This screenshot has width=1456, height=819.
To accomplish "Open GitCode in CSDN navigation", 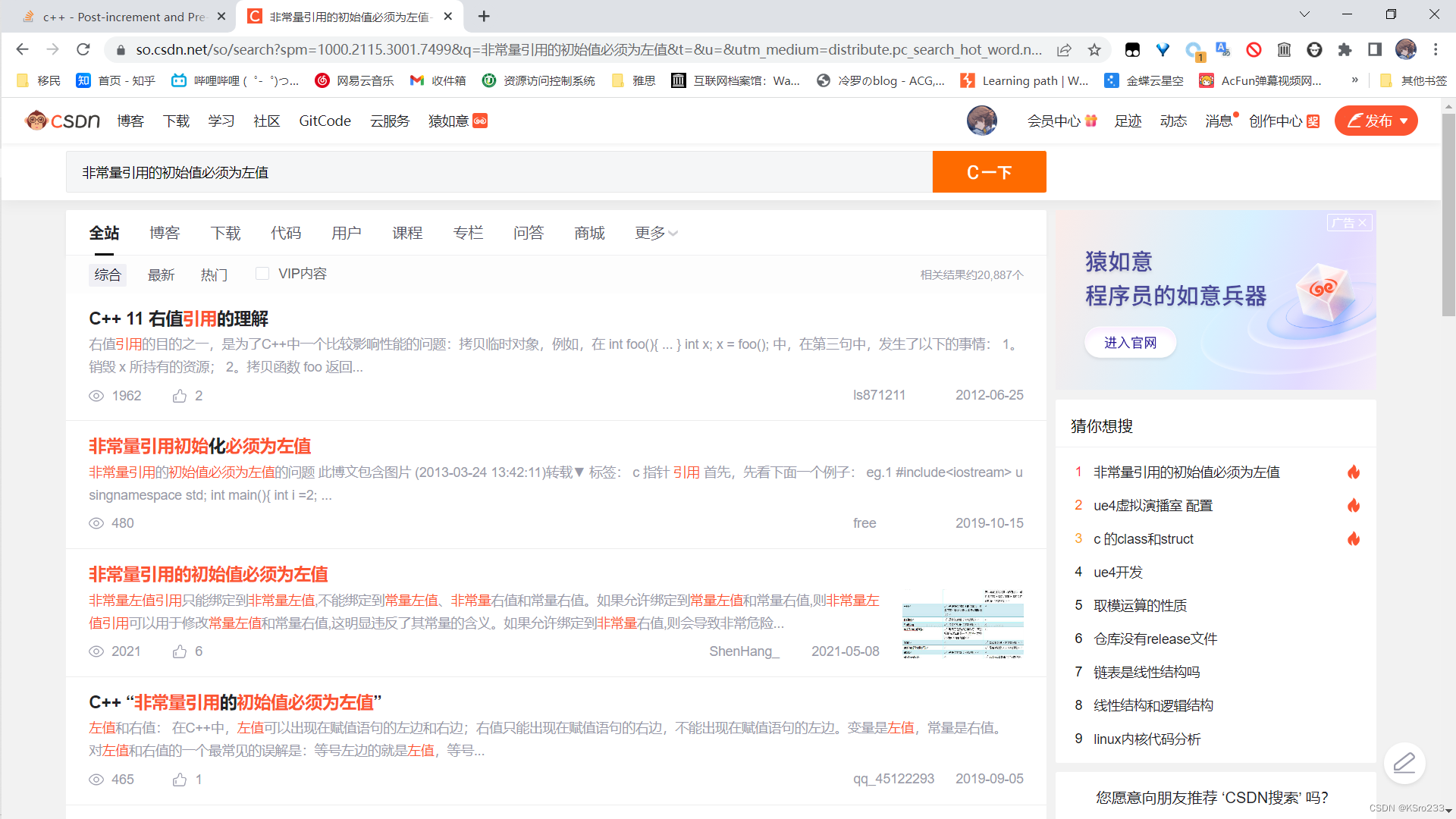I will (x=325, y=121).
